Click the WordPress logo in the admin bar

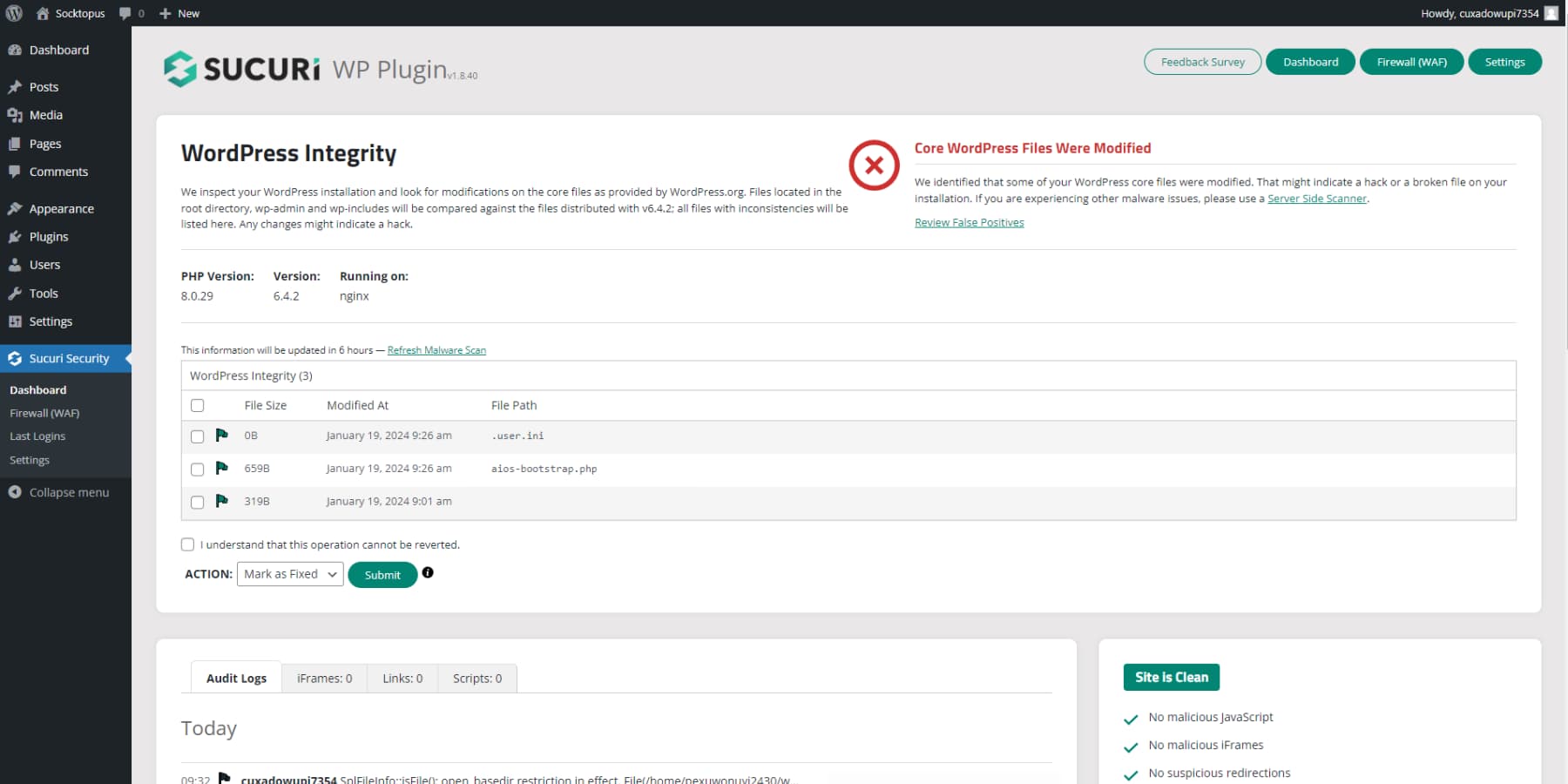[x=12, y=13]
